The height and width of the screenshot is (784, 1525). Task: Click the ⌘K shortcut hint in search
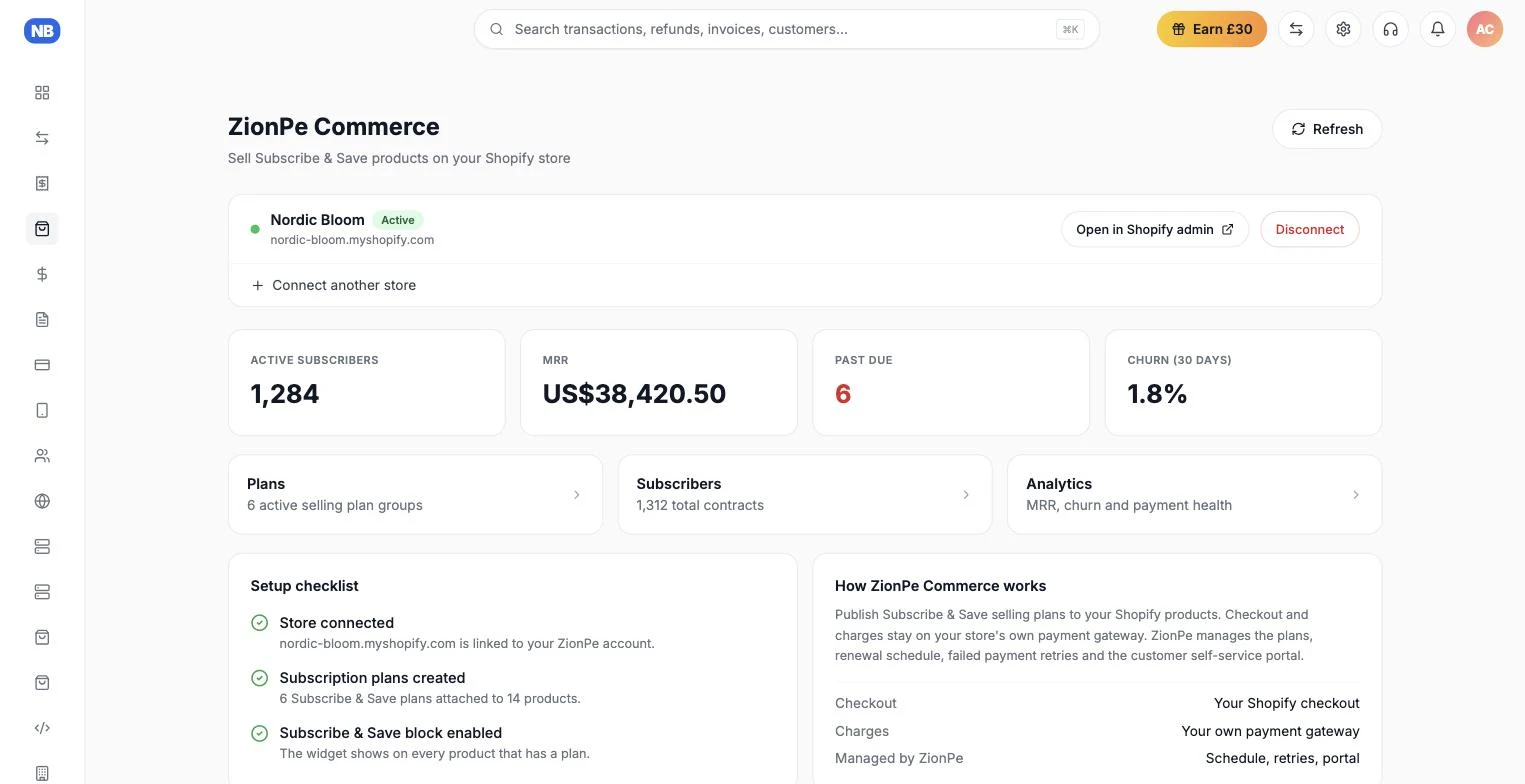(1070, 29)
